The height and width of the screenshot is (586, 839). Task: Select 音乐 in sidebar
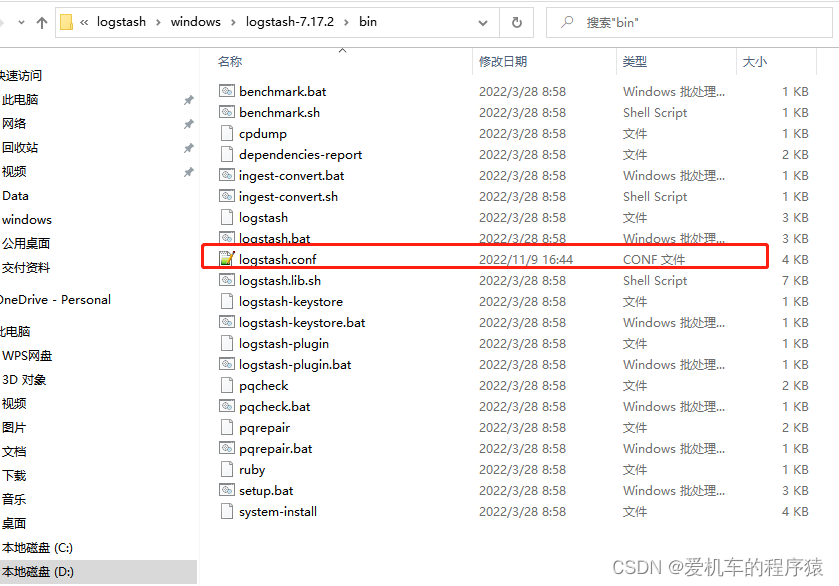(14, 500)
